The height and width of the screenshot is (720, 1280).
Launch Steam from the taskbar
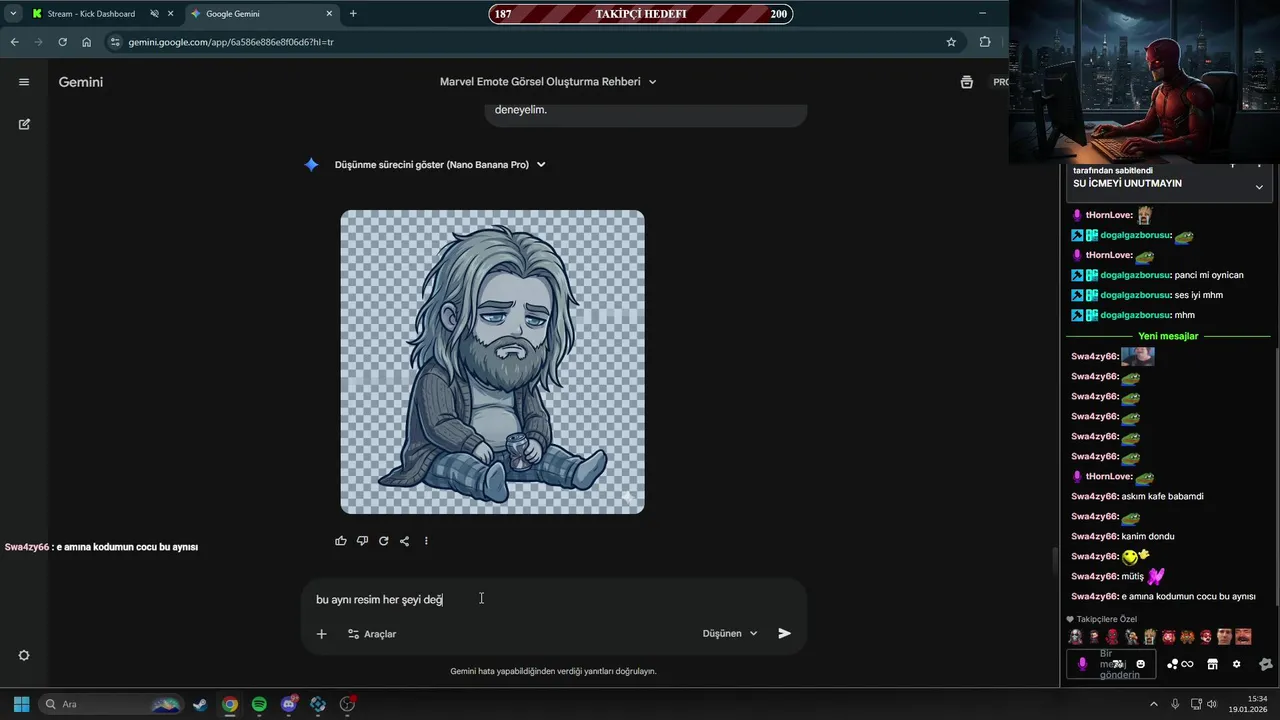(200, 704)
